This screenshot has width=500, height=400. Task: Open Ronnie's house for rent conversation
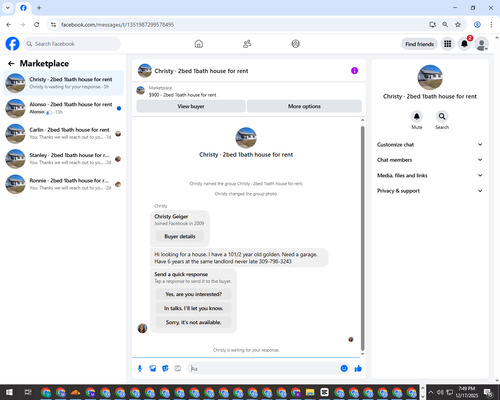coord(63,184)
